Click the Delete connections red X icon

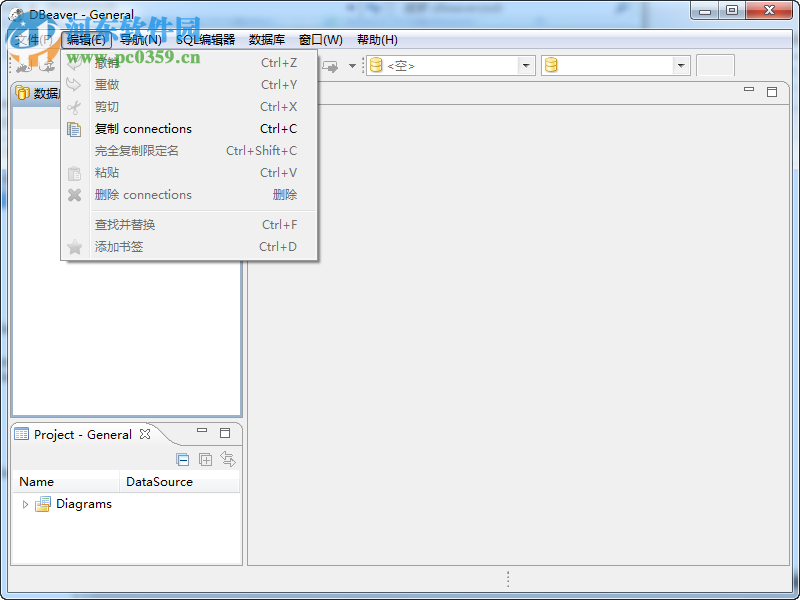pyautogui.click(x=75, y=195)
